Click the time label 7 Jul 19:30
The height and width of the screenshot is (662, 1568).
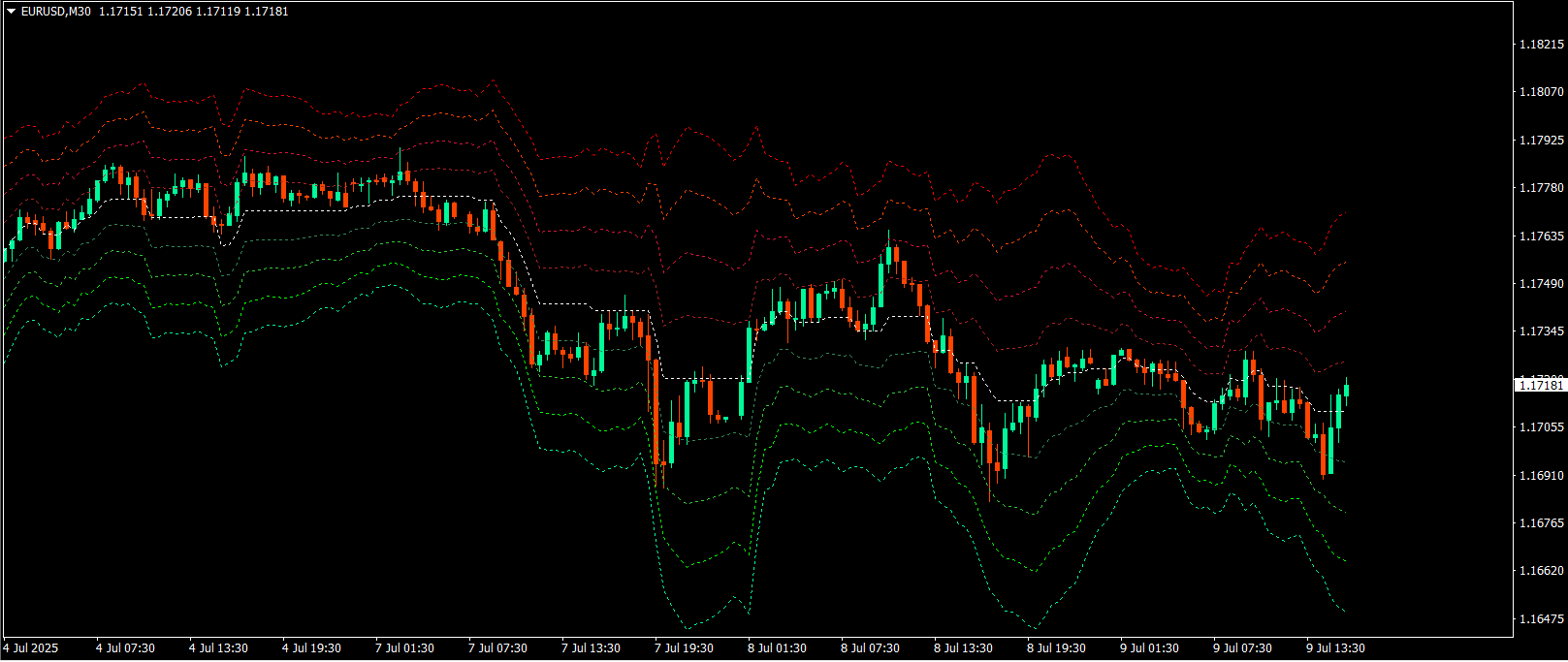click(x=685, y=648)
